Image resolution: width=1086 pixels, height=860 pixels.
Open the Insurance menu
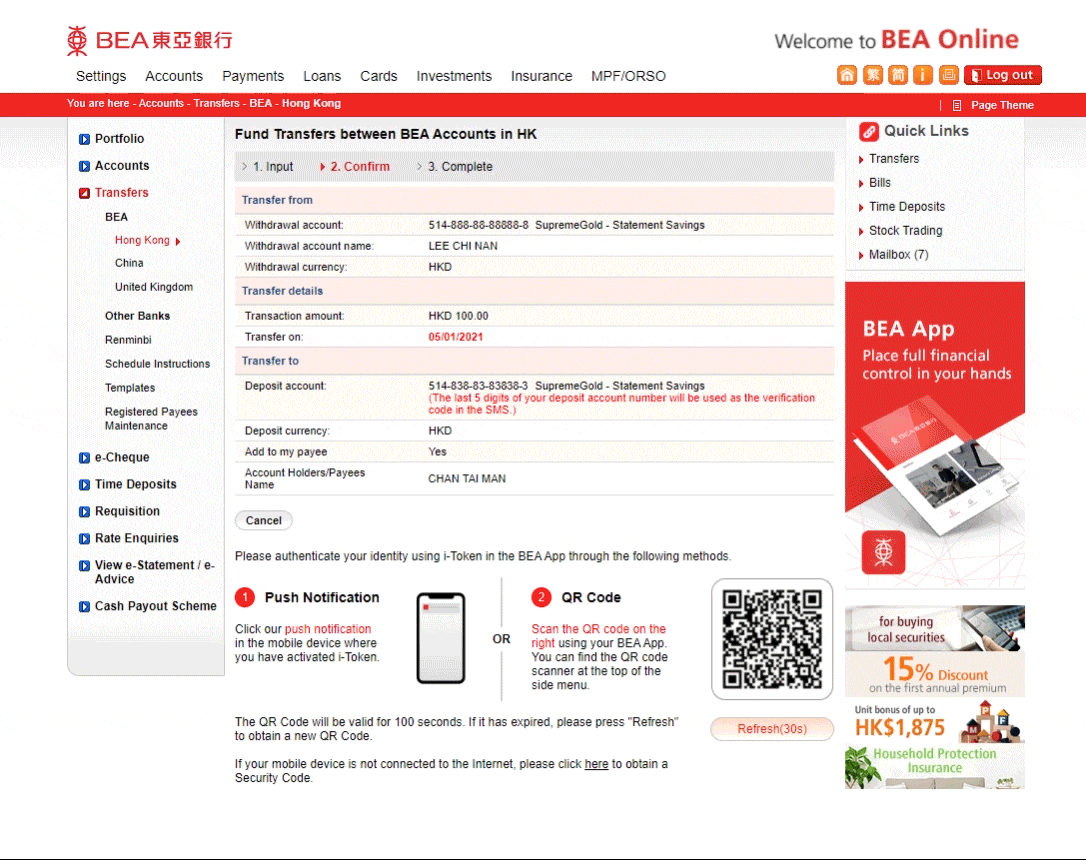click(542, 76)
